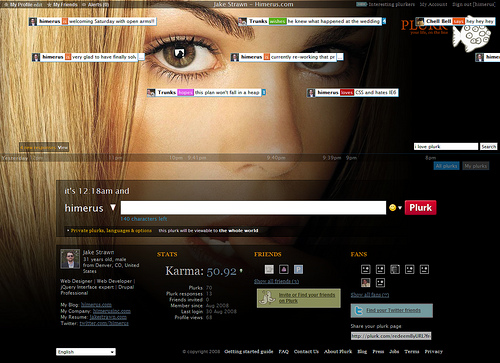The height and width of the screenshot is (363, 500).
Task: Open FAQ footer link
Action: pyautogui.click(x=283, y=352)
